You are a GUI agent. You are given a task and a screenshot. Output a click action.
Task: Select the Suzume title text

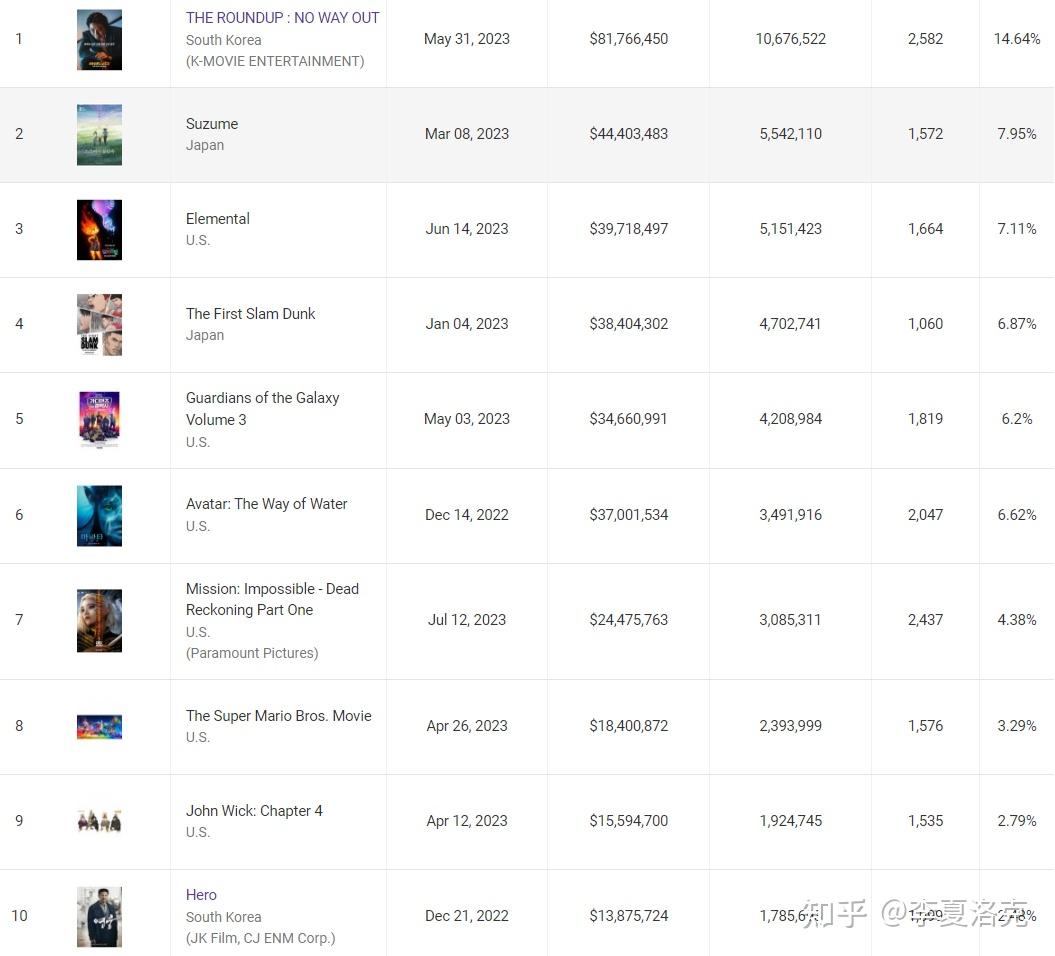point(212,124)
